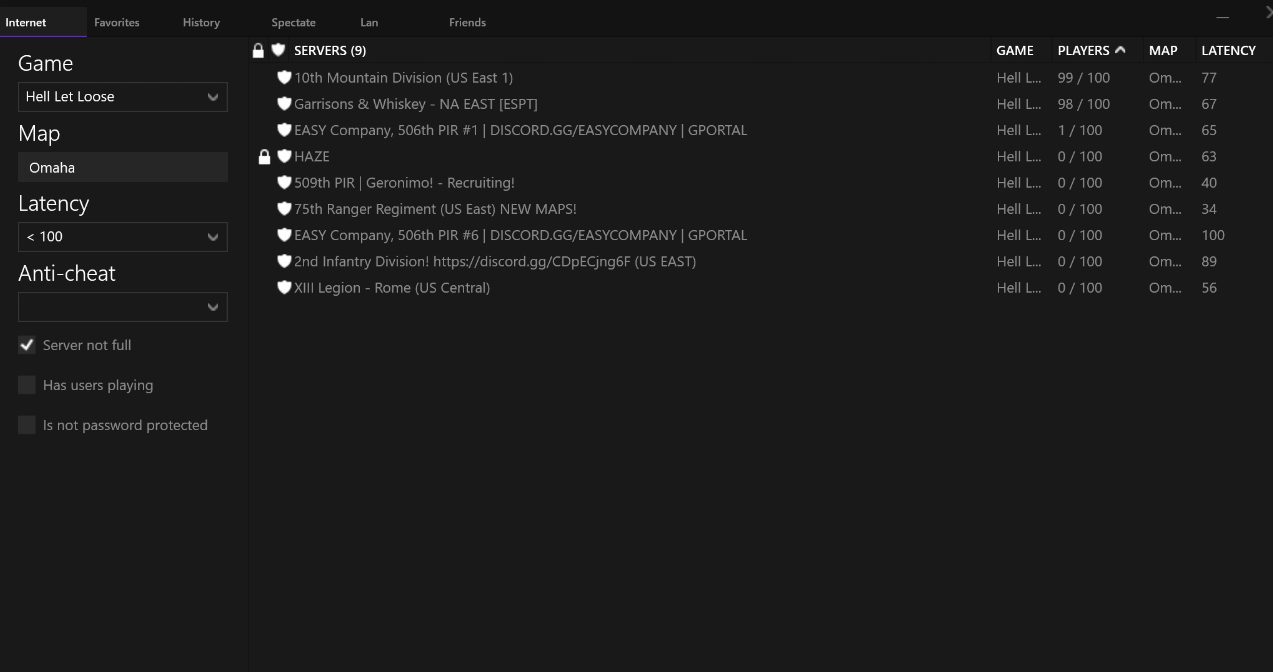Screen dimensions: 1273x672
Task: Click the padlock icon in the servers header
Action: (258, 51)
